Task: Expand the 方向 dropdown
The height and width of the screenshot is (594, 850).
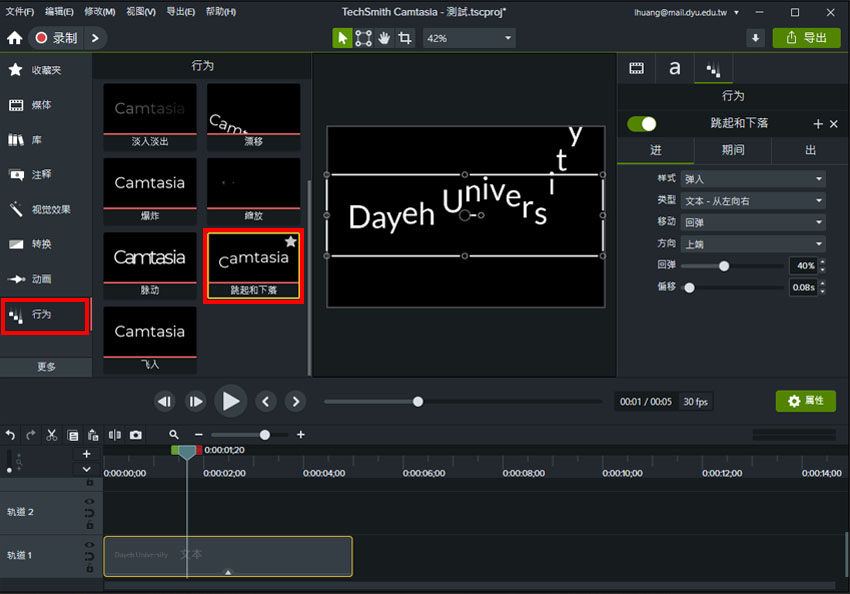Action: (753, 244)
